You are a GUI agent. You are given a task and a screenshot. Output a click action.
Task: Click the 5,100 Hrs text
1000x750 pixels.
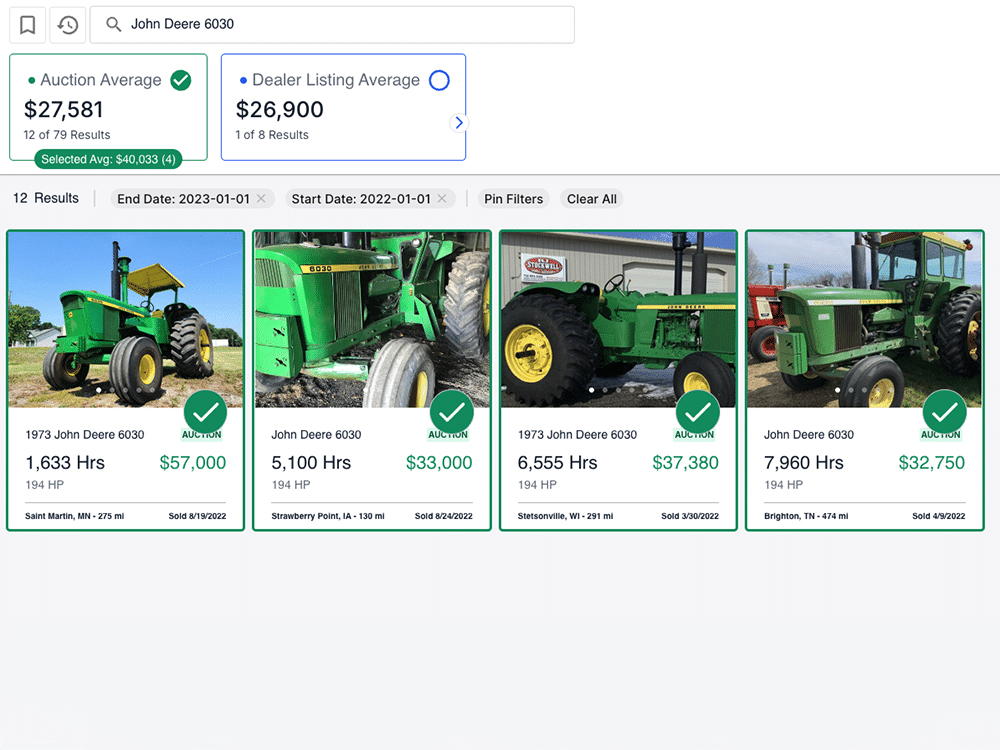pyautogui.click(x=311, y=463)
